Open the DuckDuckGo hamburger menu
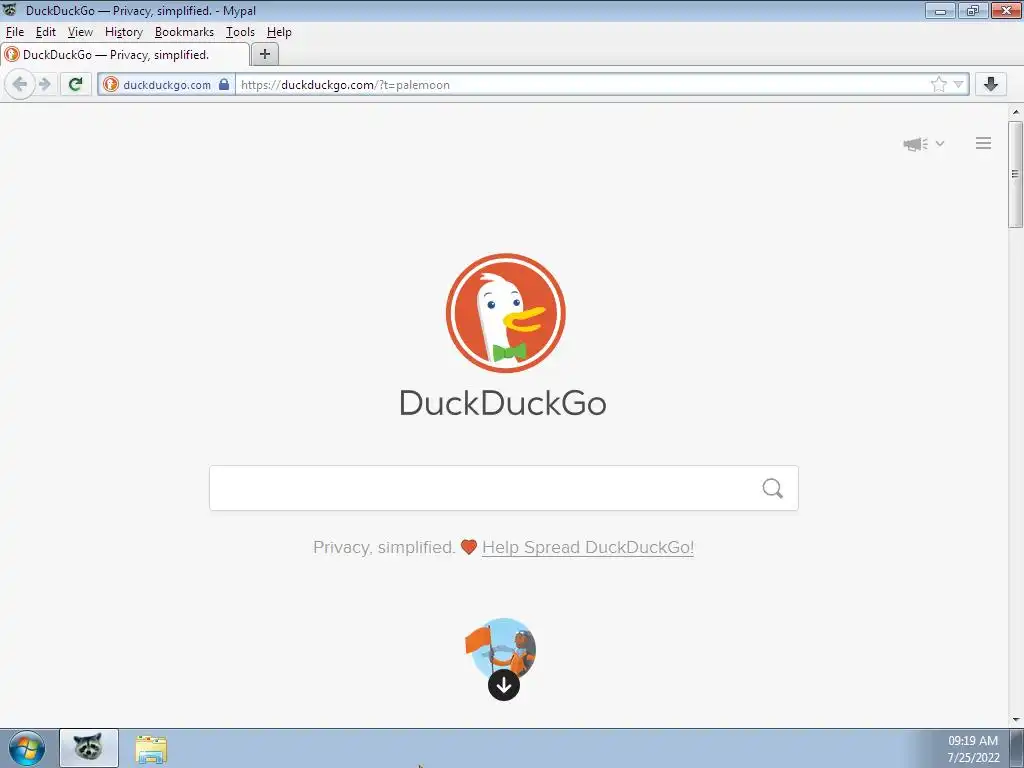Viewport: 1024px width, 768px height. (x=983, y=143)
